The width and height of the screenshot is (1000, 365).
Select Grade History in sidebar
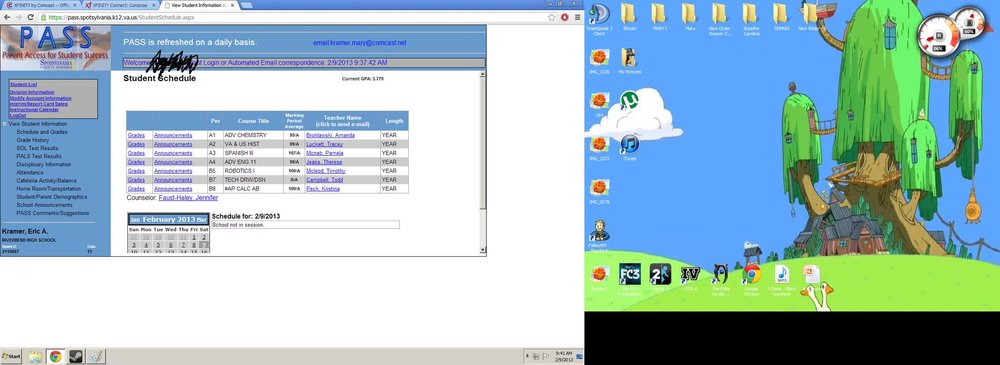33,140
